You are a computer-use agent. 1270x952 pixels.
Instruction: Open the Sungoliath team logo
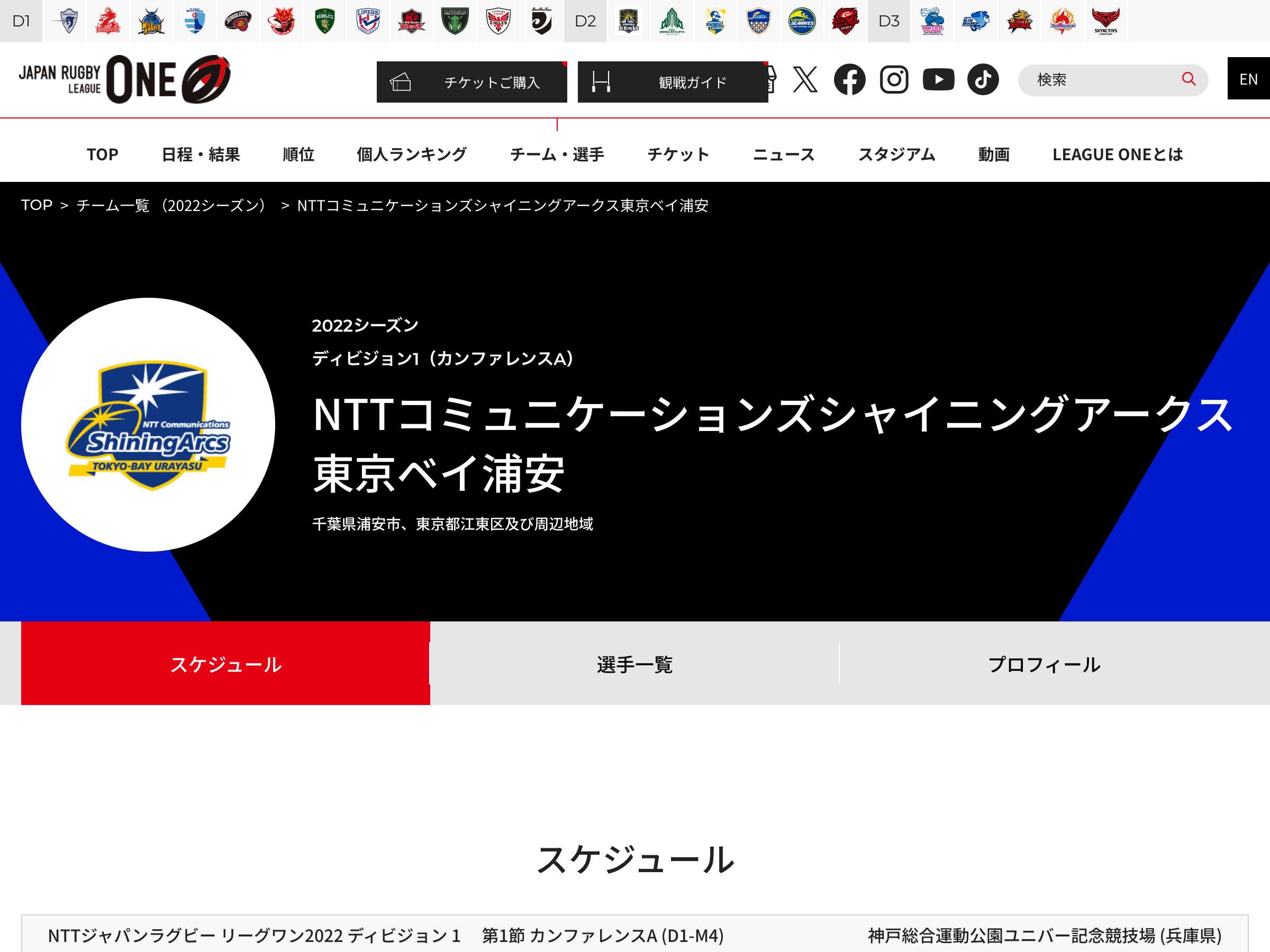point(238,21)
